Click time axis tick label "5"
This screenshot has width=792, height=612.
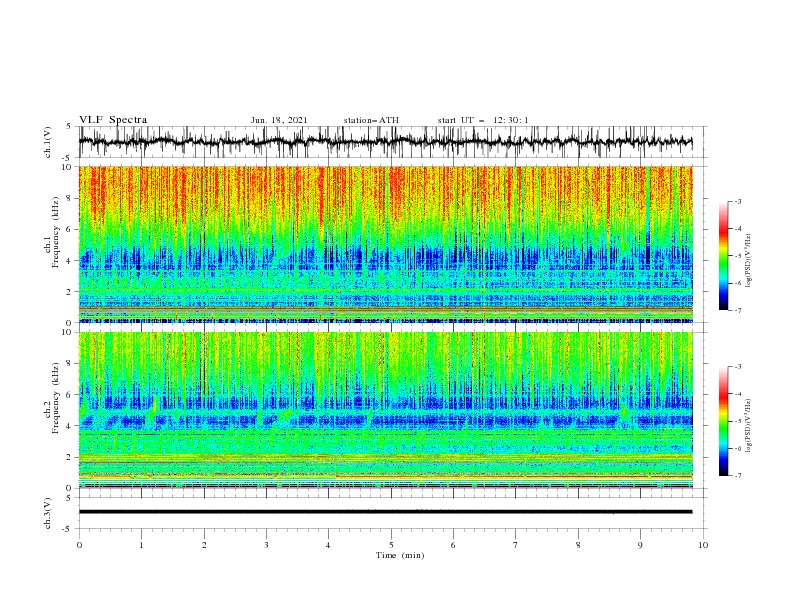[391, 545]
